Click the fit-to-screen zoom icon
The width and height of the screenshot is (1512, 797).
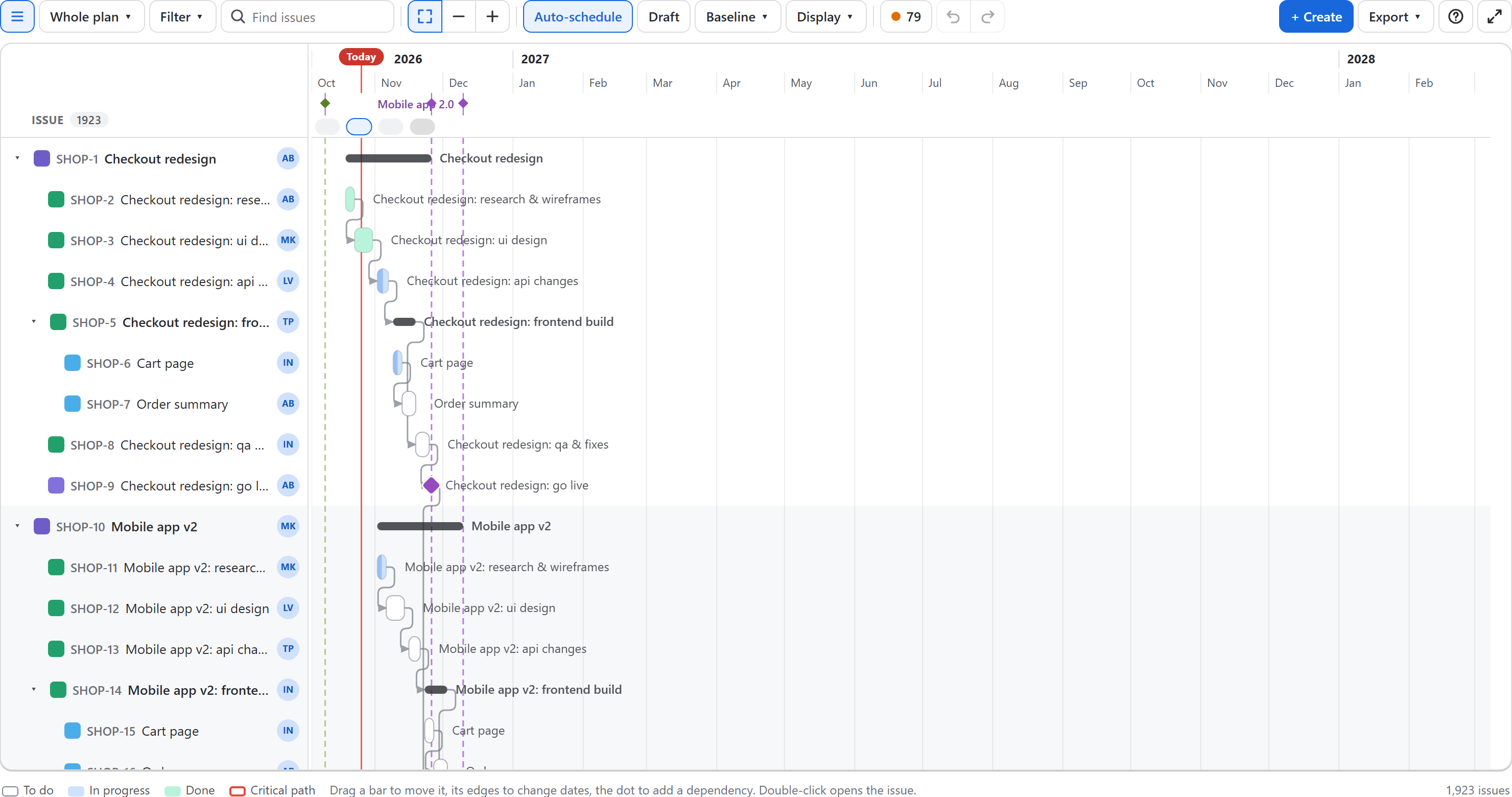(425, 16)
